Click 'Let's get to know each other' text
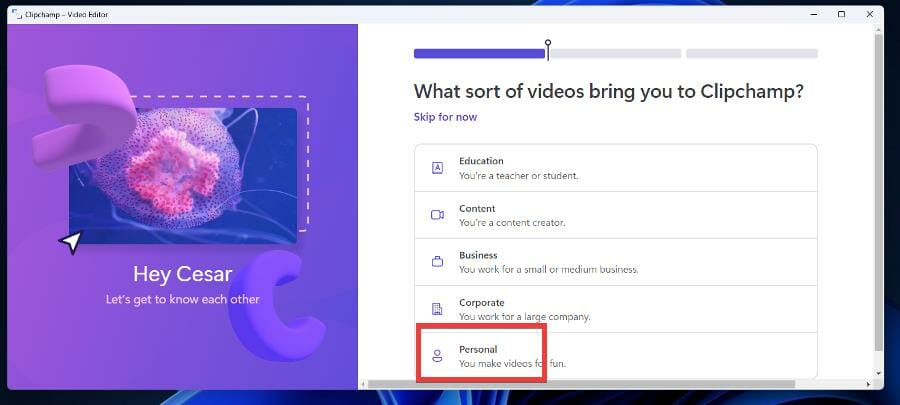900x405 pixels. coord(183,299)
